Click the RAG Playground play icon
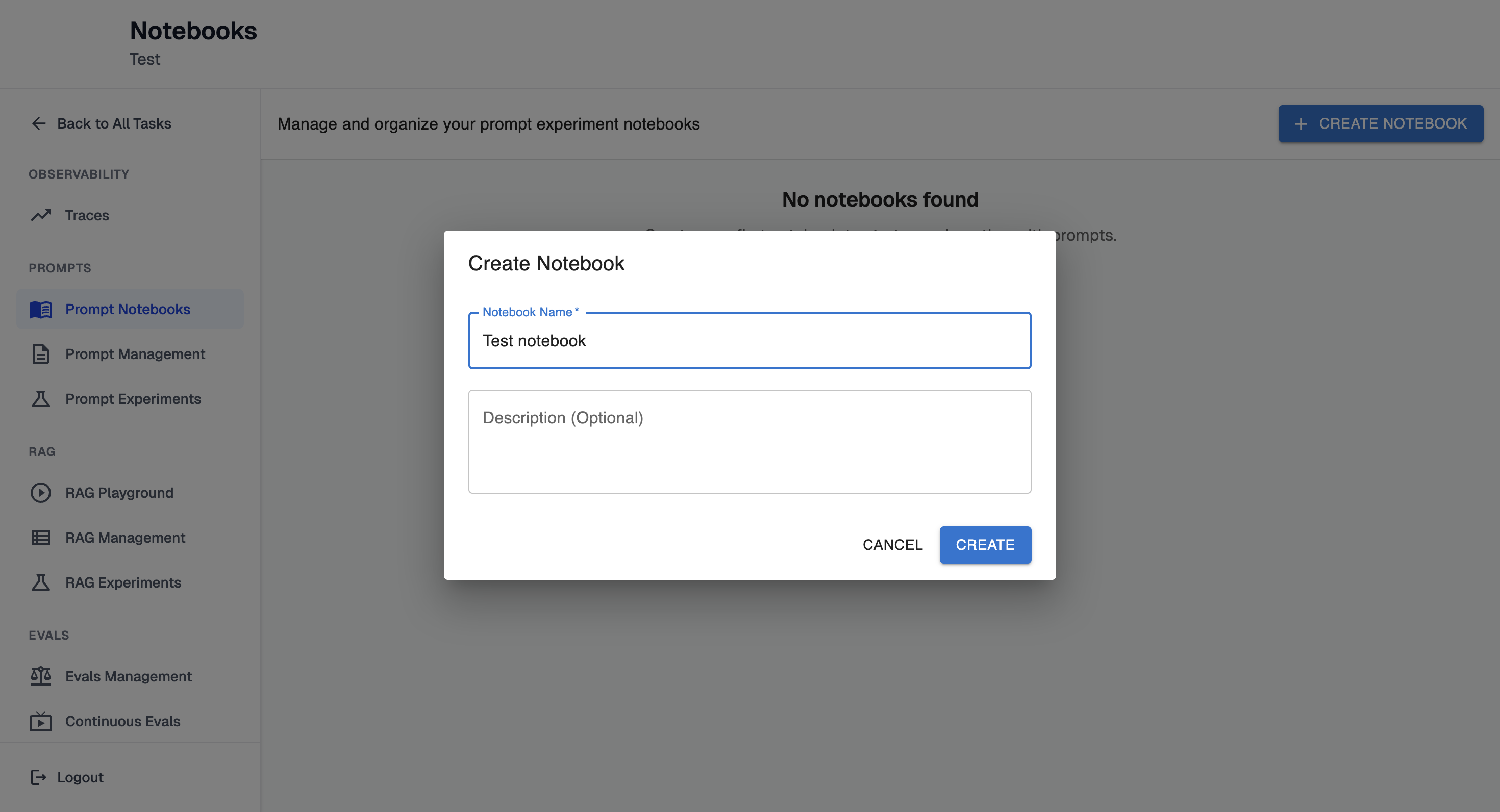 (x=41, y=492)
